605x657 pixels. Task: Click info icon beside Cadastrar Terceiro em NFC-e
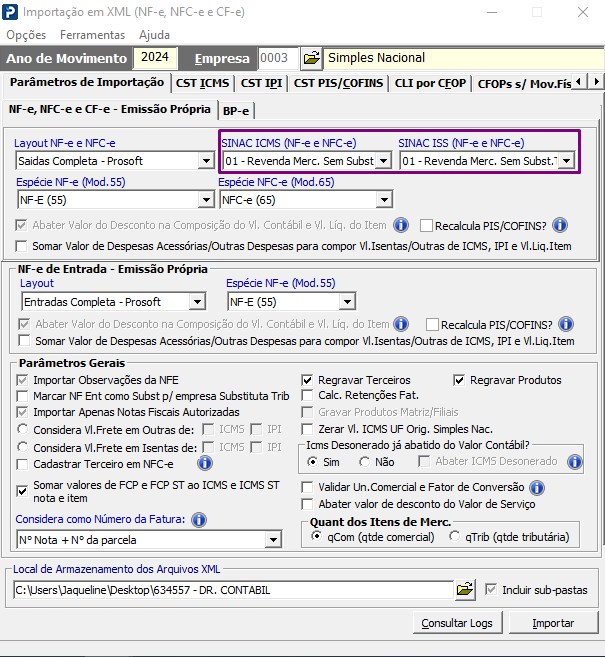(205, 463)
